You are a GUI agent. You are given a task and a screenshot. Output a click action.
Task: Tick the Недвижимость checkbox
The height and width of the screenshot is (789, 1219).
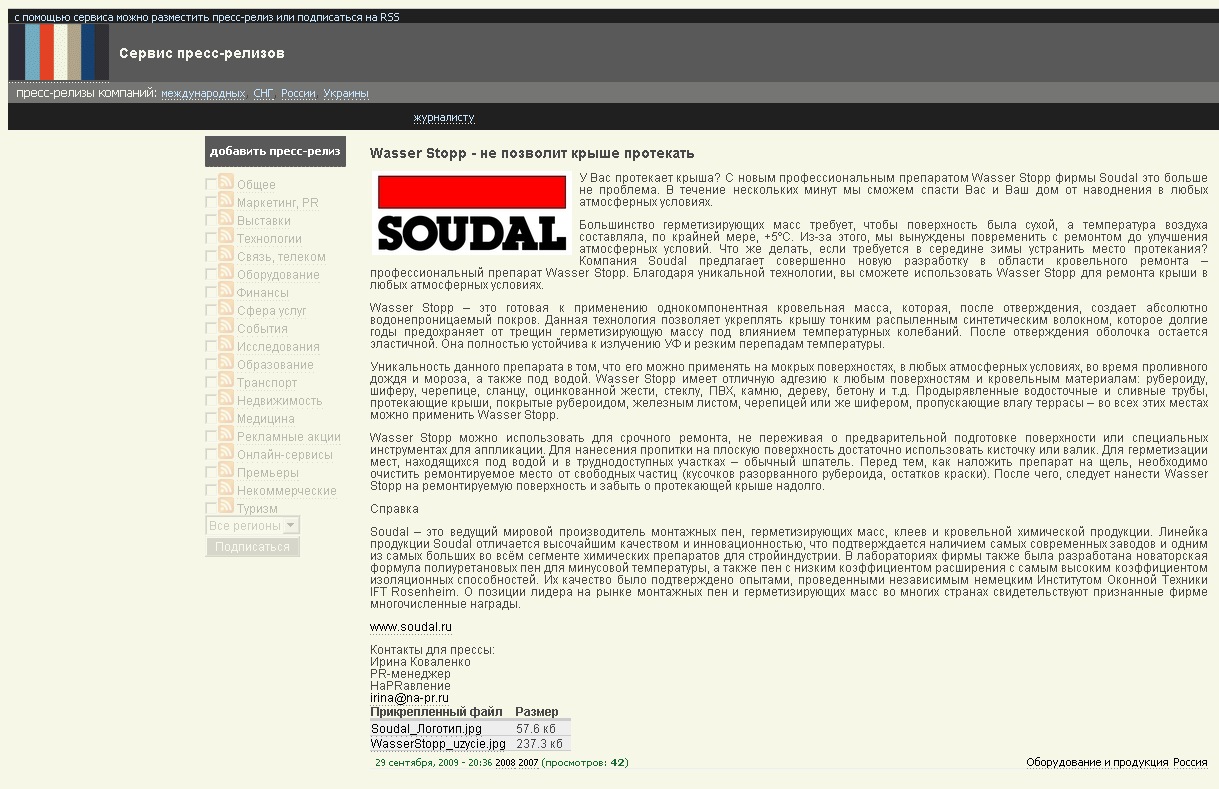211,401
